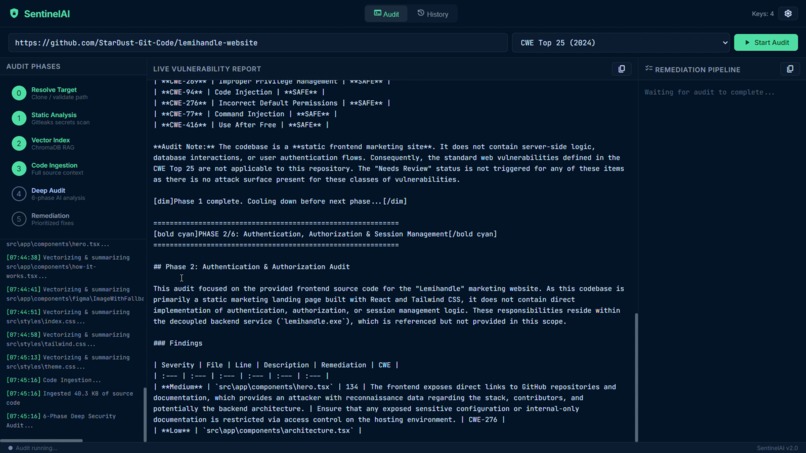Click the audit running status dot

coord(10,448)
